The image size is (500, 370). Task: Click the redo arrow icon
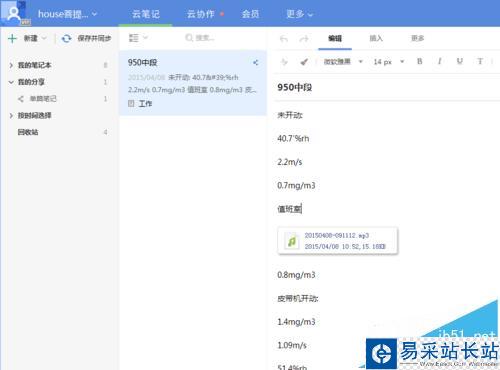(304, 39)
